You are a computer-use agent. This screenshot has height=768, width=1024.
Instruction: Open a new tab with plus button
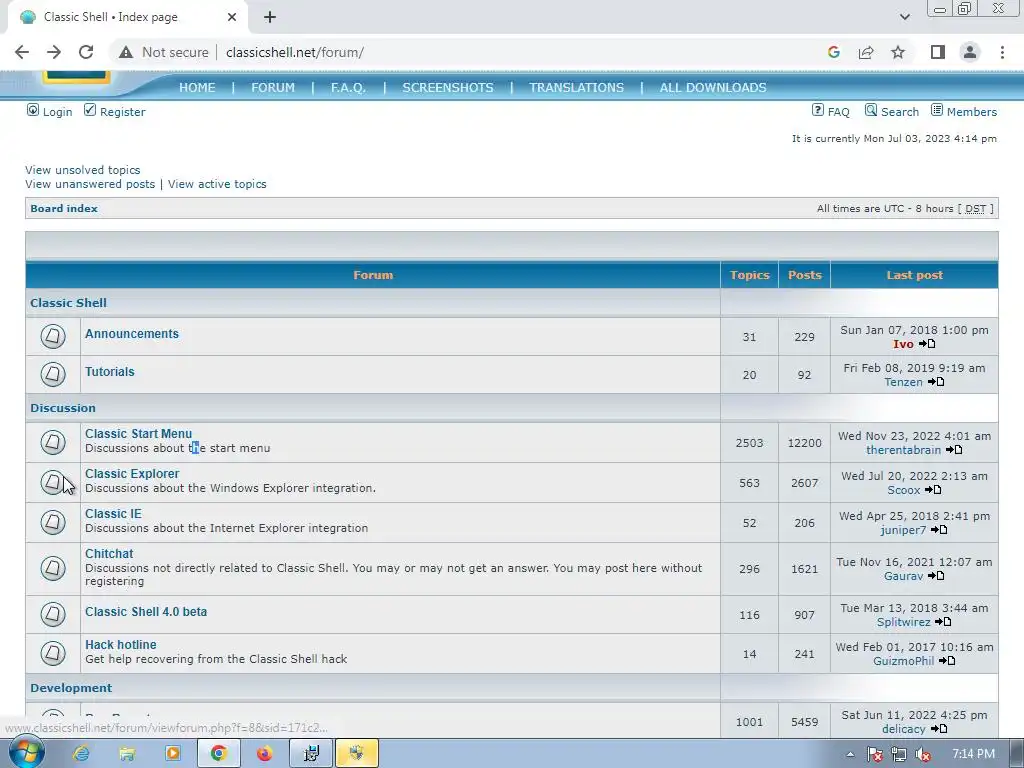click(270, 17)
